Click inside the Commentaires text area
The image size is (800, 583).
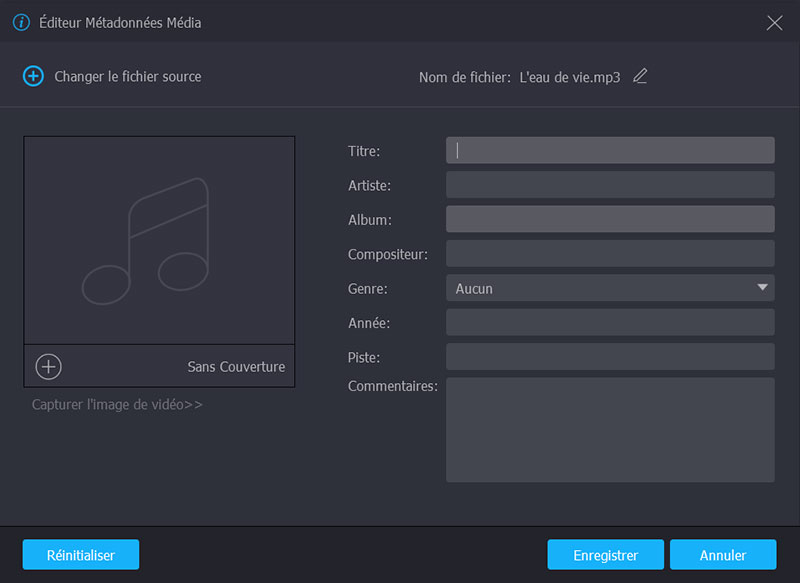pyautogui.click(x=610, y=430)
